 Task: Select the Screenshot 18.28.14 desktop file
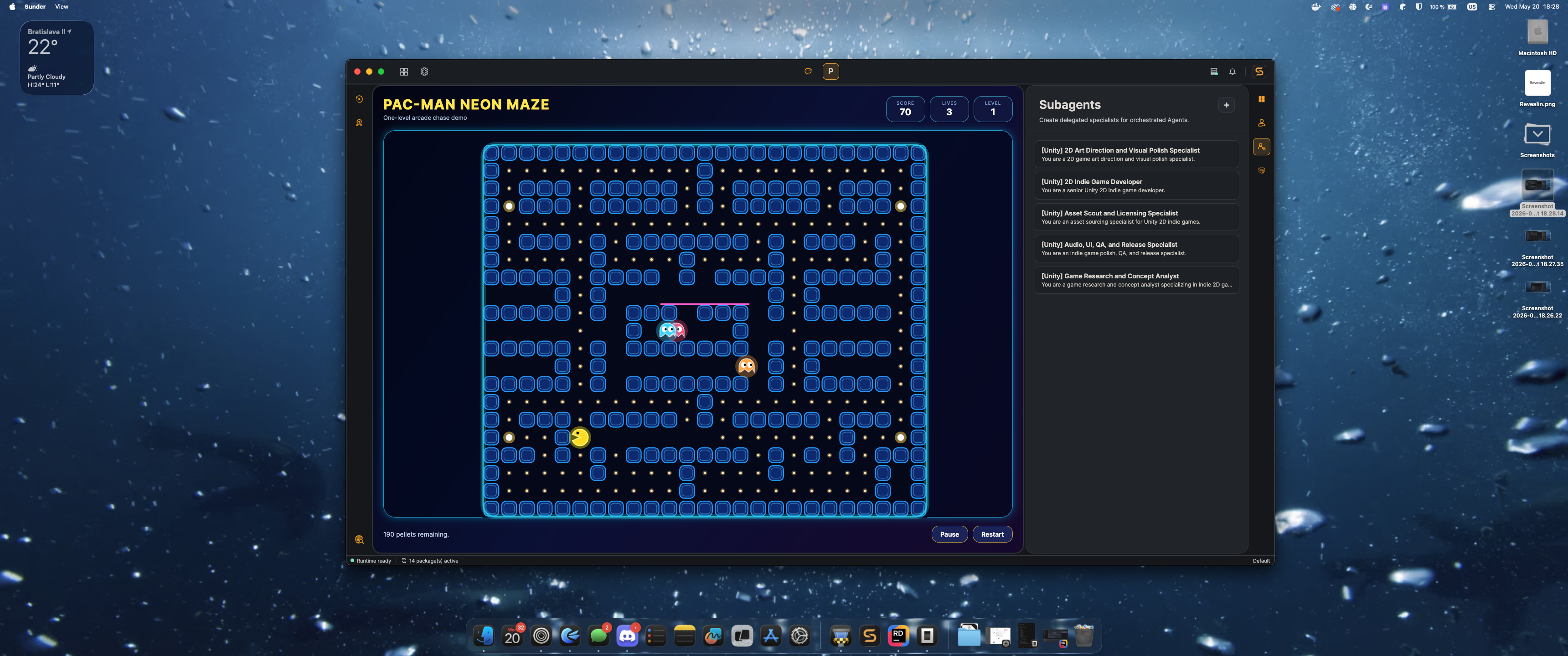point(1537,193)
